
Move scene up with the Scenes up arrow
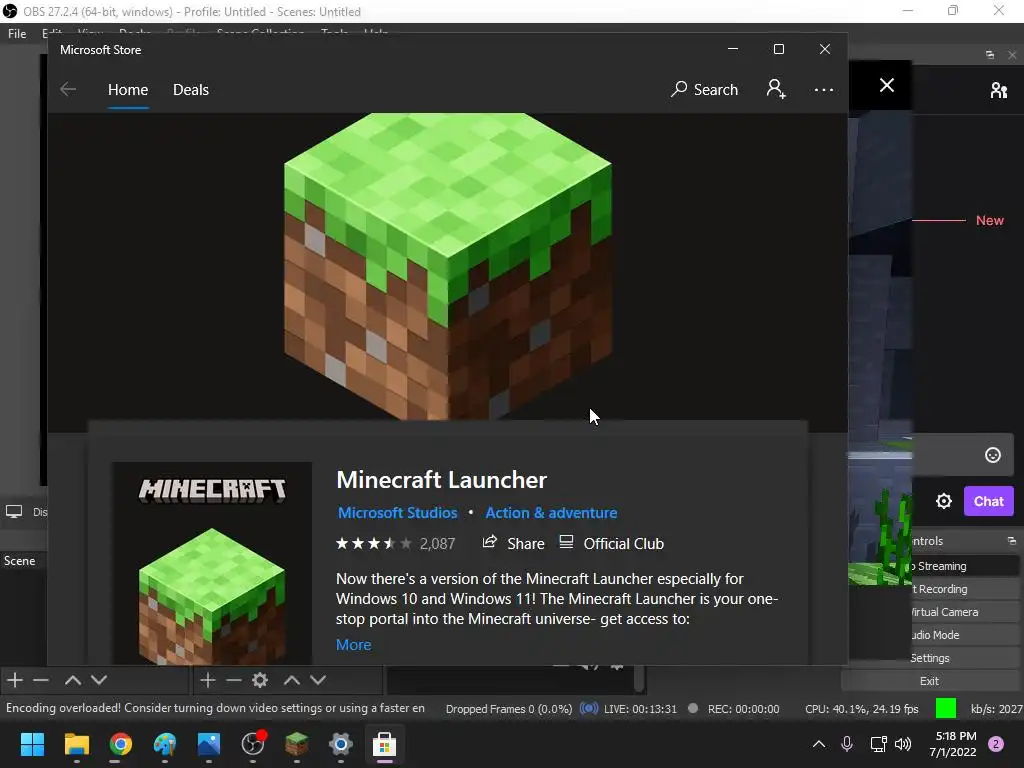point(72,680)
